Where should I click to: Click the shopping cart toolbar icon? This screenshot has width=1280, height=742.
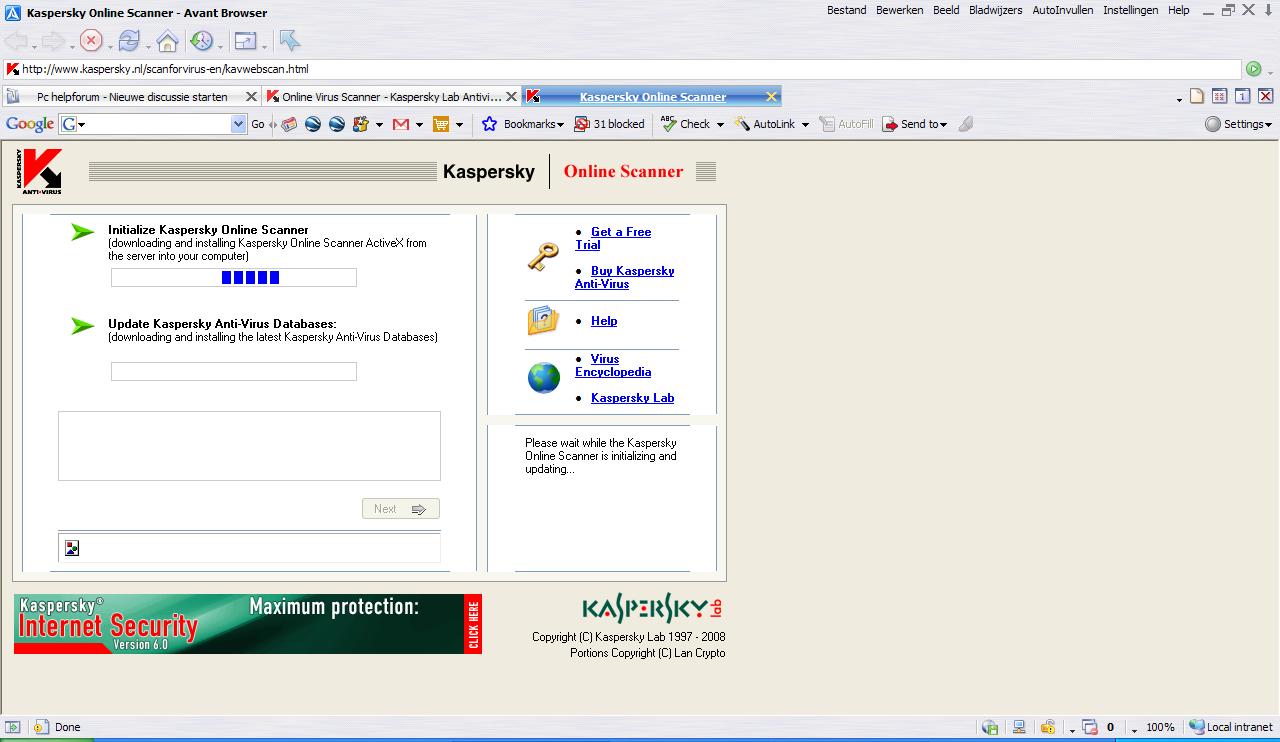(x=441, y=124)
